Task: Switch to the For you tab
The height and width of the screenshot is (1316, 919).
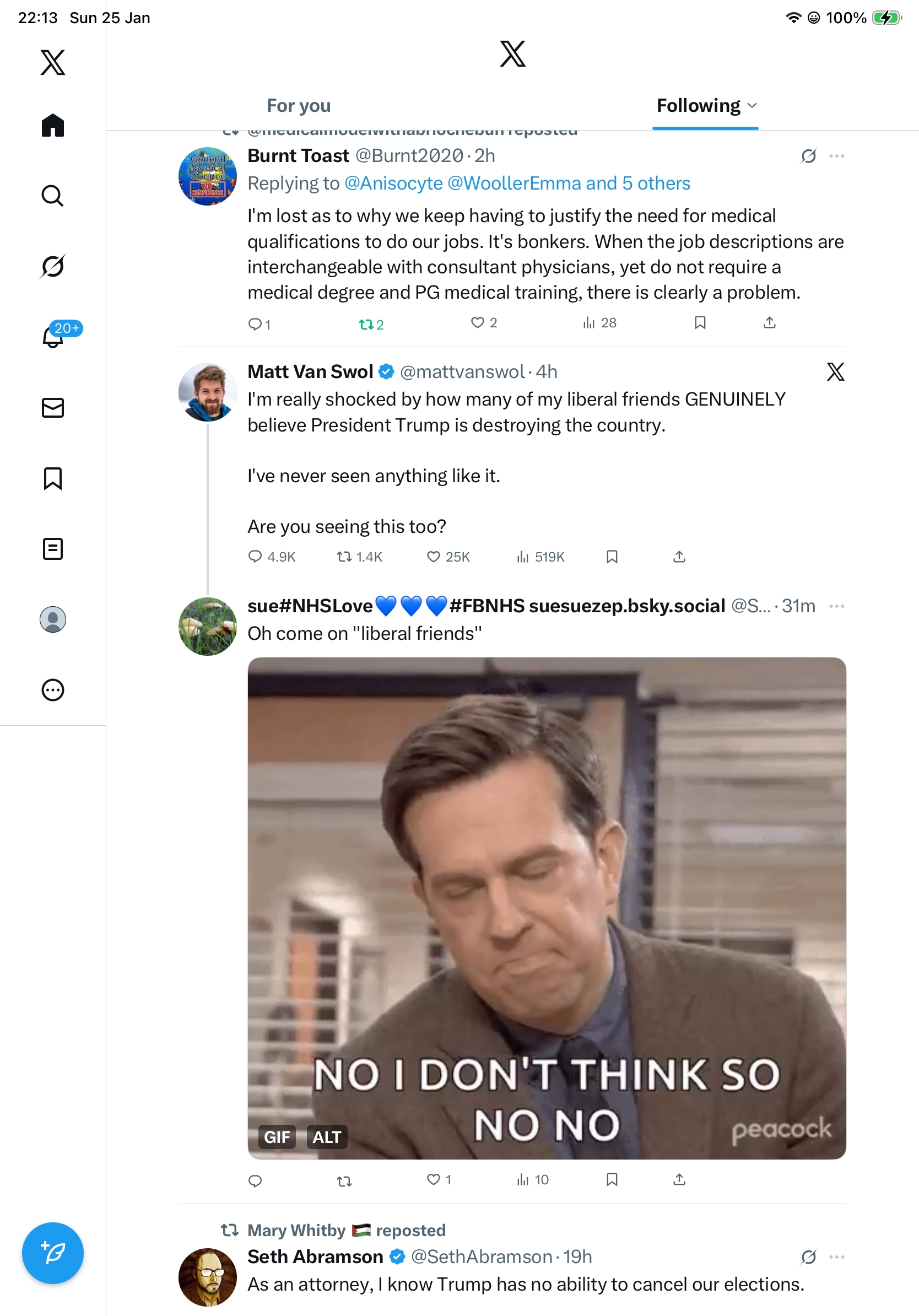Action: (x=299, y=105)
